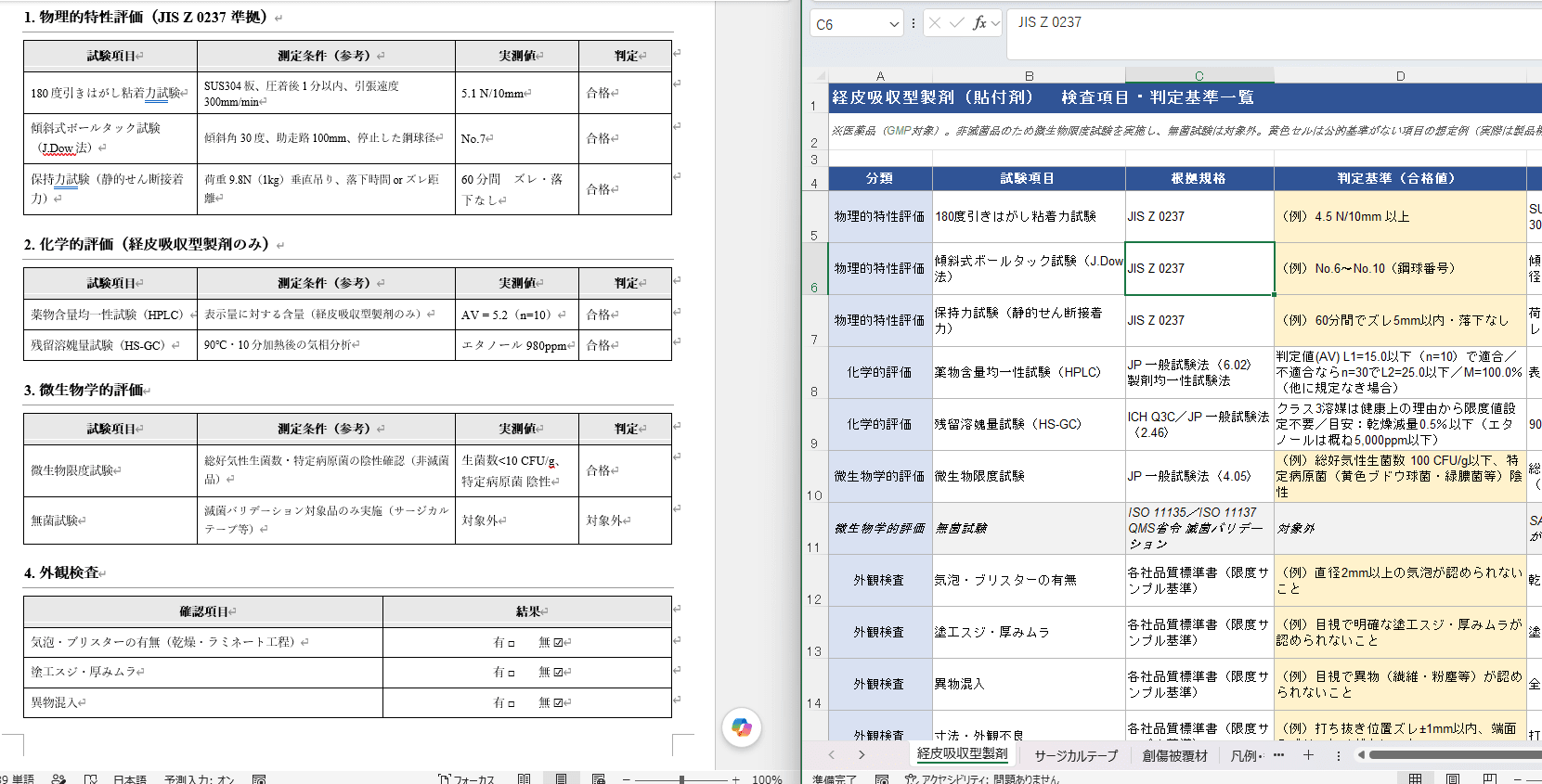Viewport: 1542px width, 784px height.
Task: Click エタノール 980ppm cell in Word
Action: pos(514,345)
